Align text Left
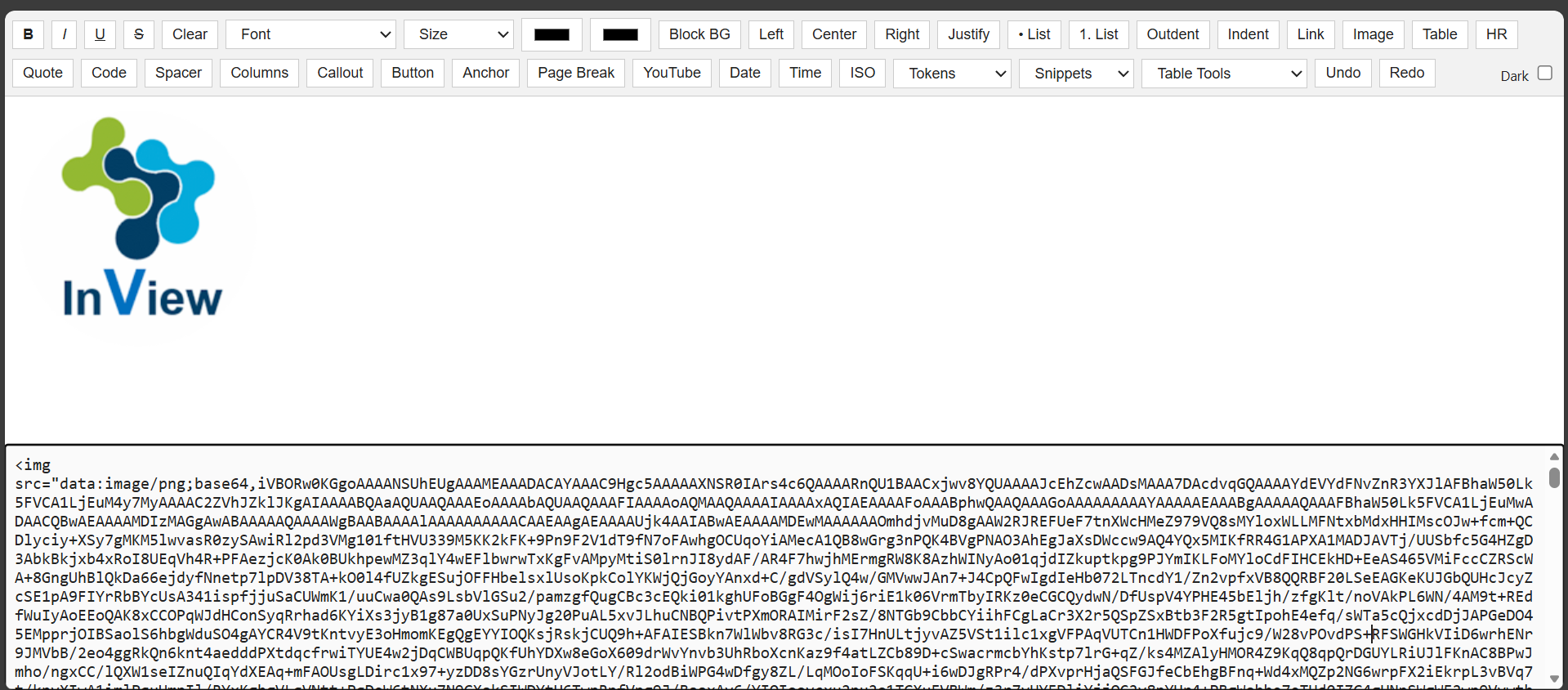 pyautogui.click(x=771, y=34)
